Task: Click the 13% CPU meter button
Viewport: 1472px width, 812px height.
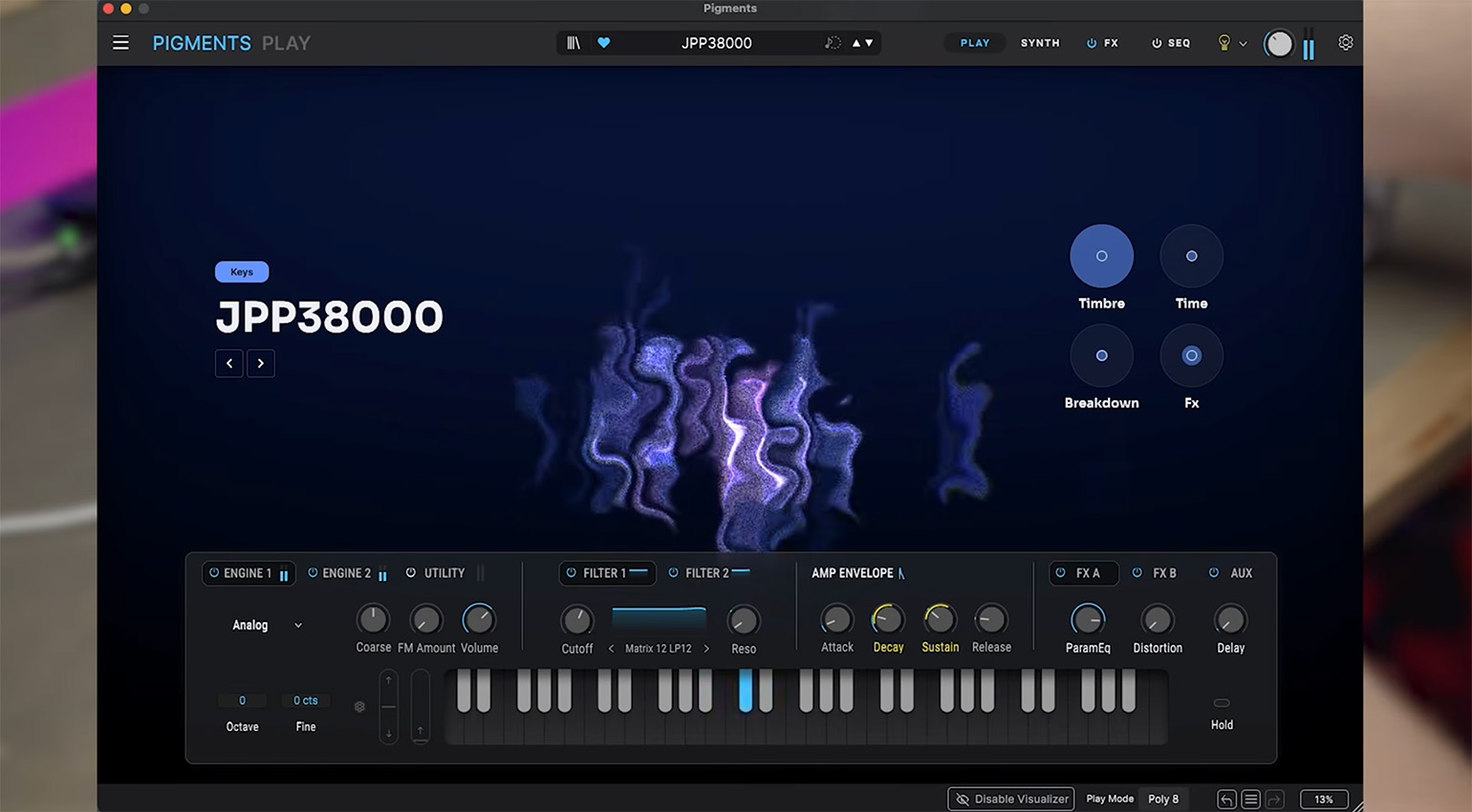Action: point(1324,800)
